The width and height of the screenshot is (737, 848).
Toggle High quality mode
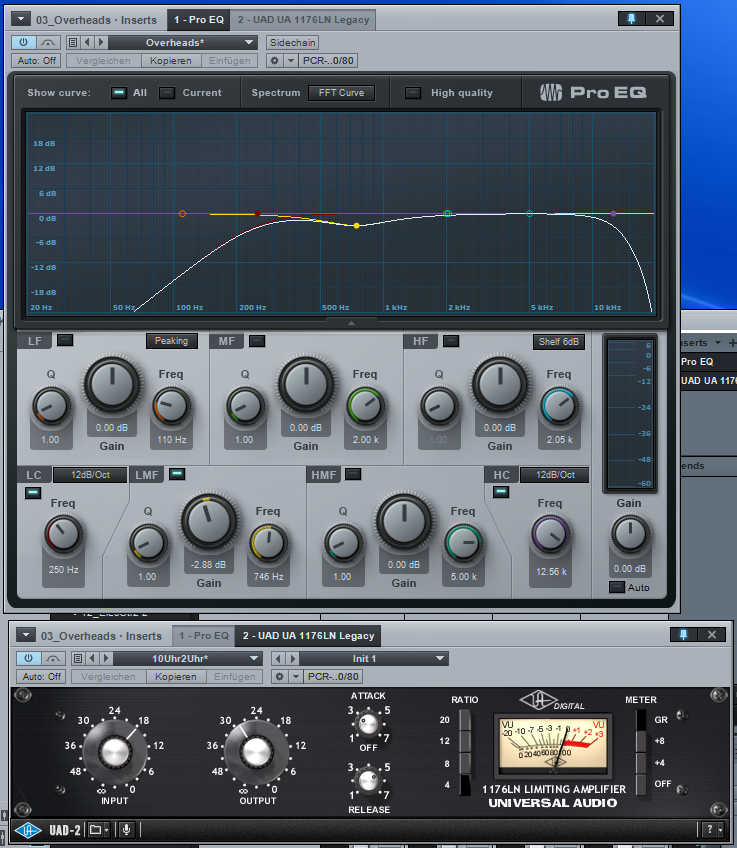[413, 92]
